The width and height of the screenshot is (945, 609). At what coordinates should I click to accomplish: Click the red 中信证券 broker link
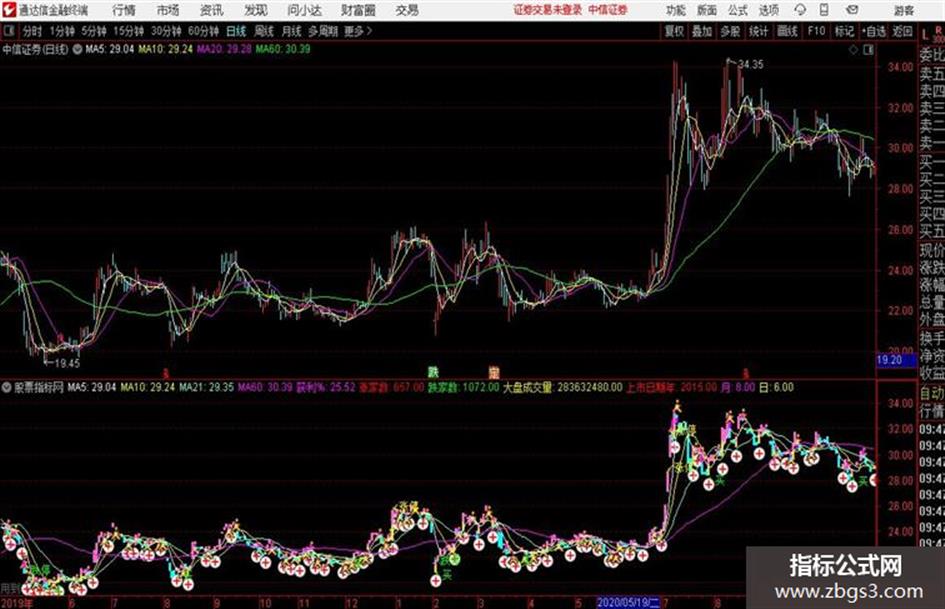pyautogui.click(x=608, y=10)
